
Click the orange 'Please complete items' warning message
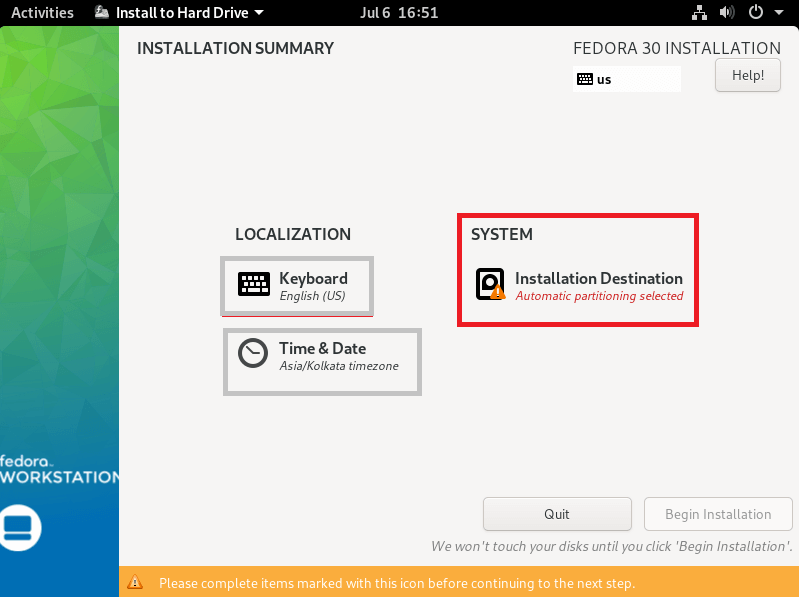(397, 583)
